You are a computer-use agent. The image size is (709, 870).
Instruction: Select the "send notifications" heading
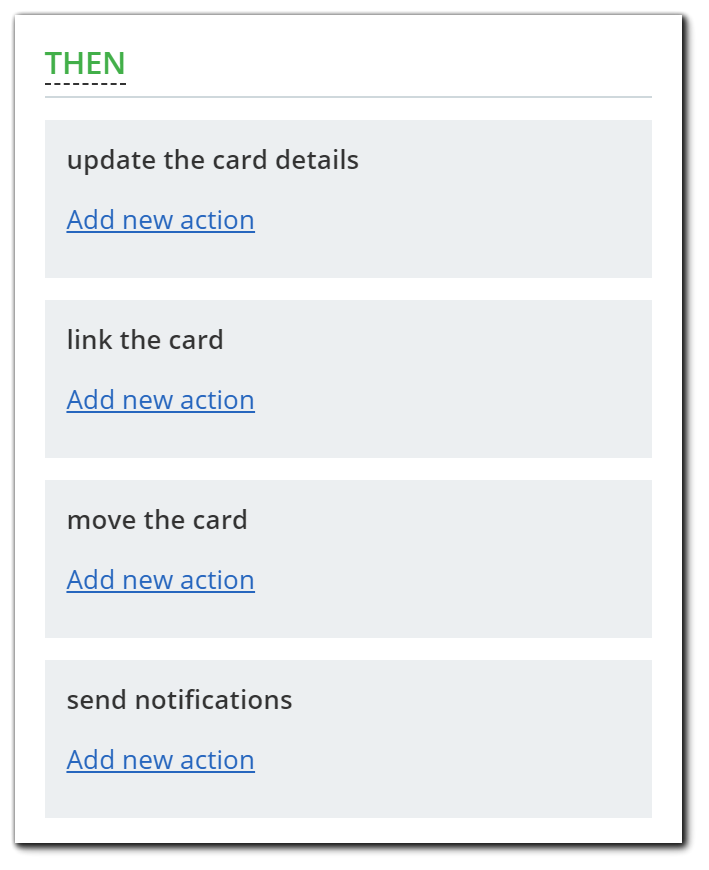(x=179, y=700)
